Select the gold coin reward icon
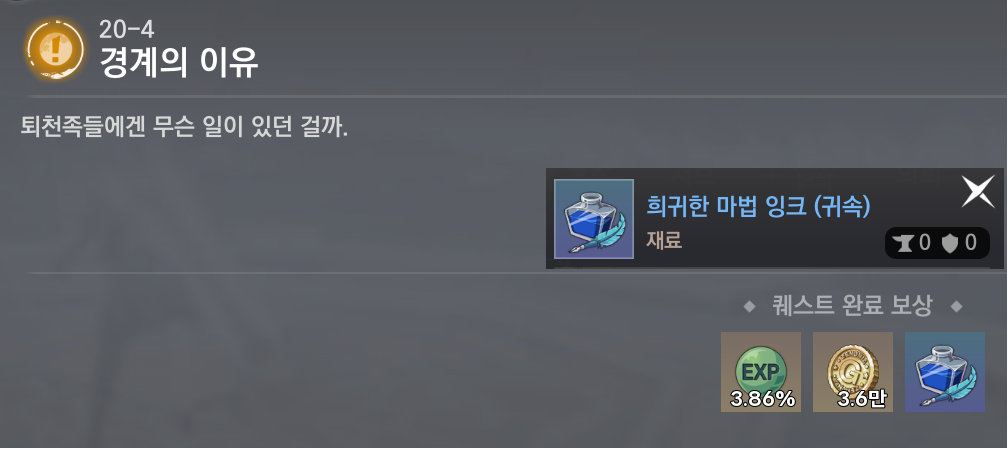The height and width of the screenshot is (449, 1008). point(852,372)
